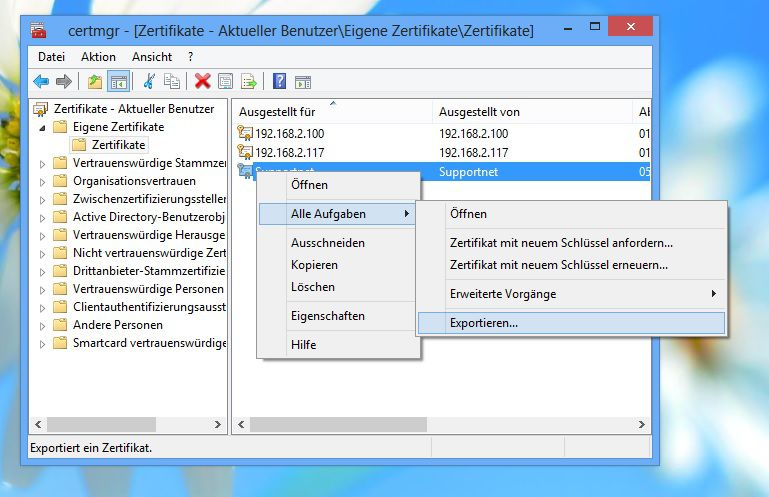769x497 pixels.
Task: Click the Forward arrow toolbar icon
Action: 64,81
